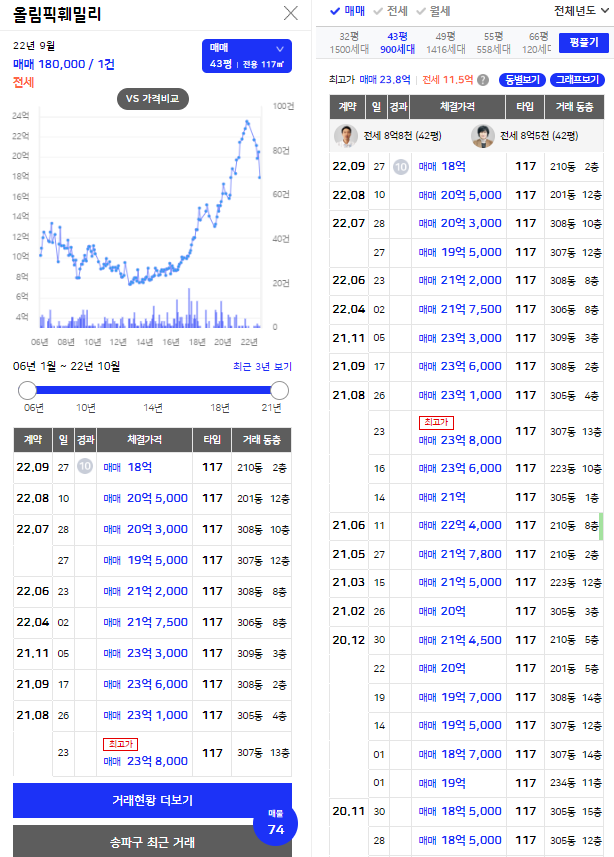This screenshot has height=857, width=614.
Task: Click the 체결가격 column header in the right table
Action: point(457,107)
